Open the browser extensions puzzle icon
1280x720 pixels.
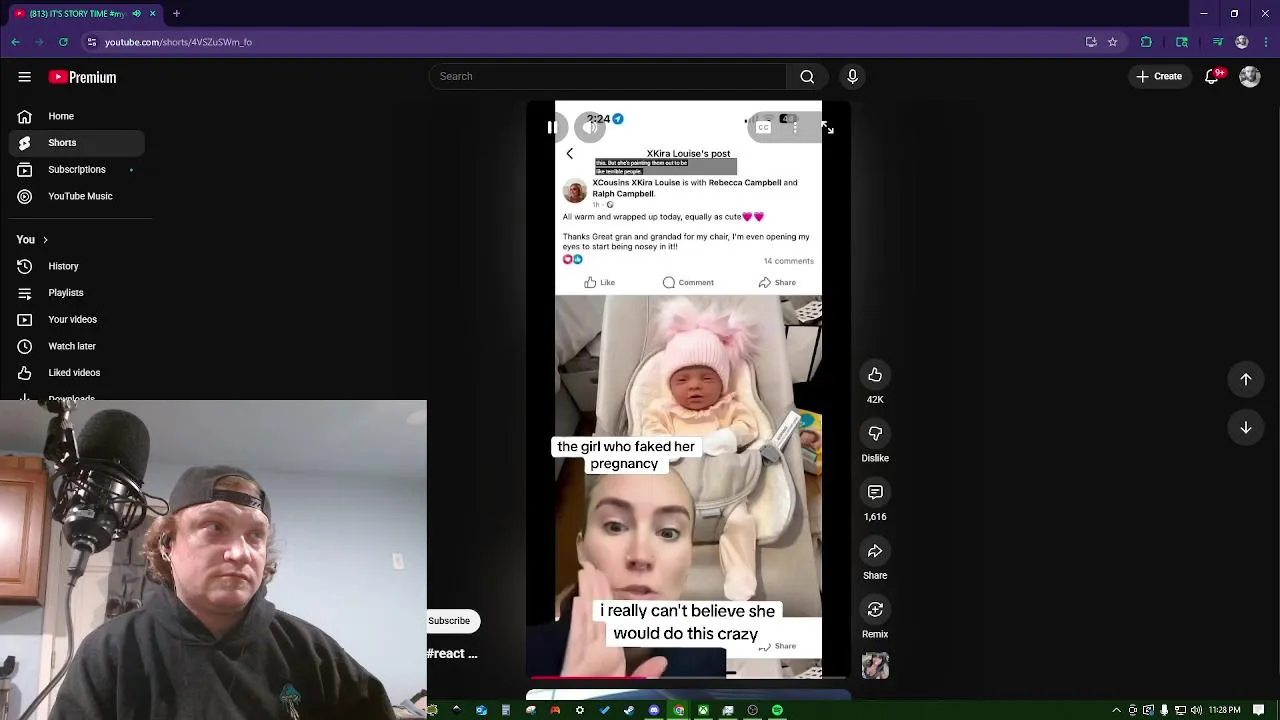(1147, 42)
